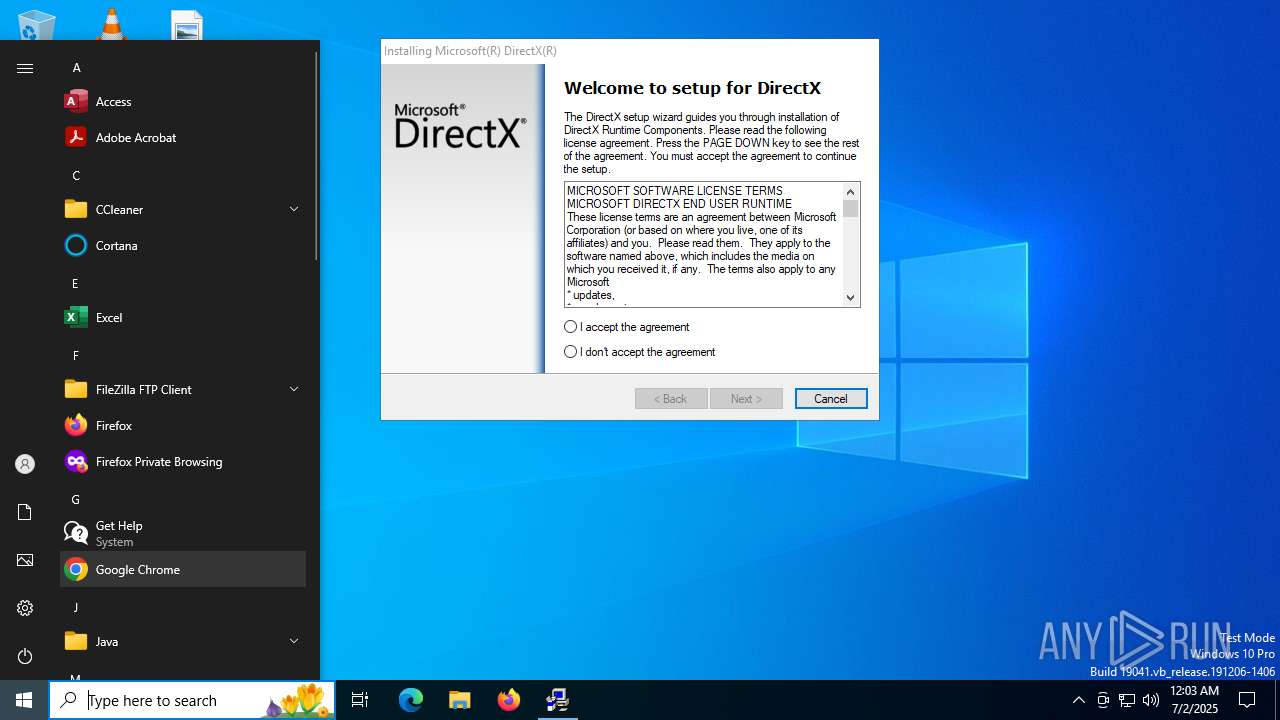
Task: Open the Java folder entry
Action: (x=183, y=641)
